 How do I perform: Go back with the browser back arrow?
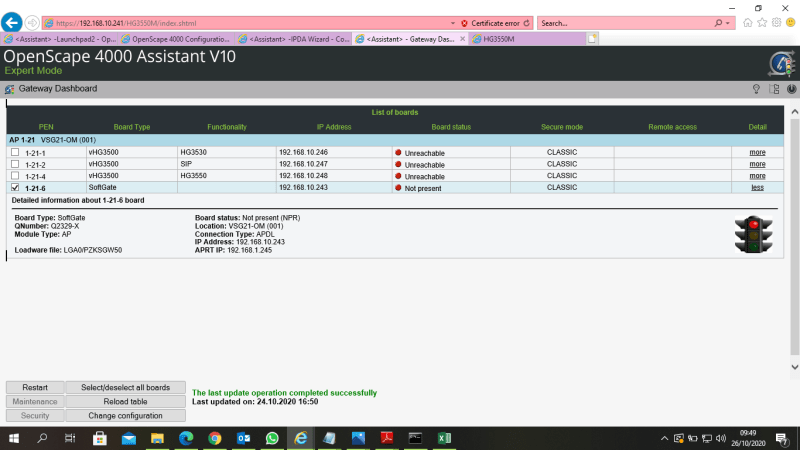coord(12,22)
